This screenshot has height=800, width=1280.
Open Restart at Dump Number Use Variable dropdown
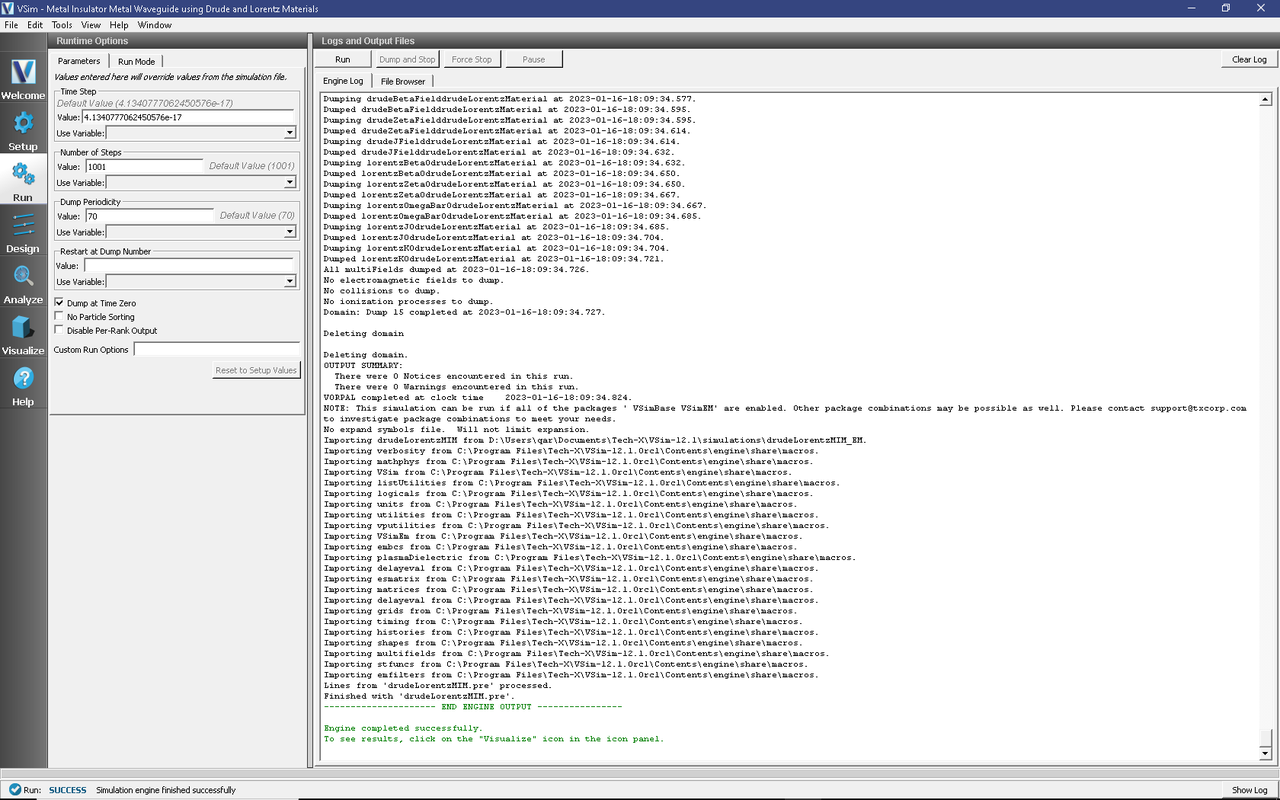click(x=201, y=281)
